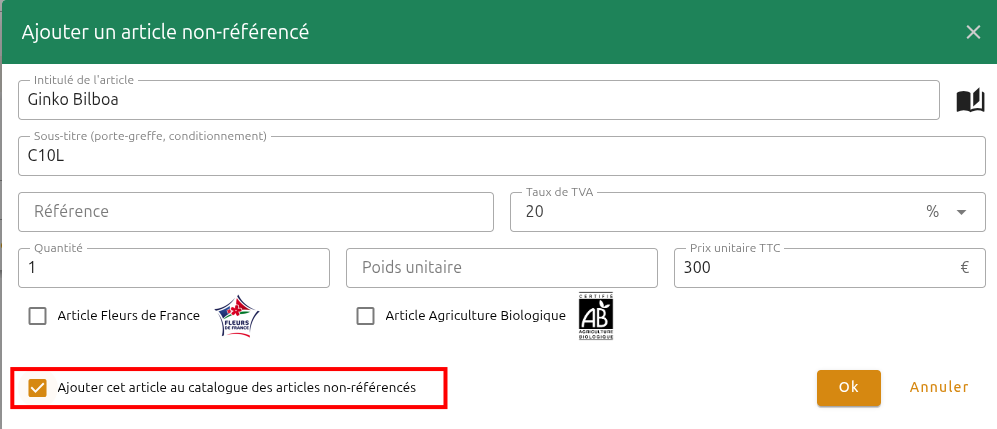Click into the Sous-titre field containing C10L

(x=502, y=156)
